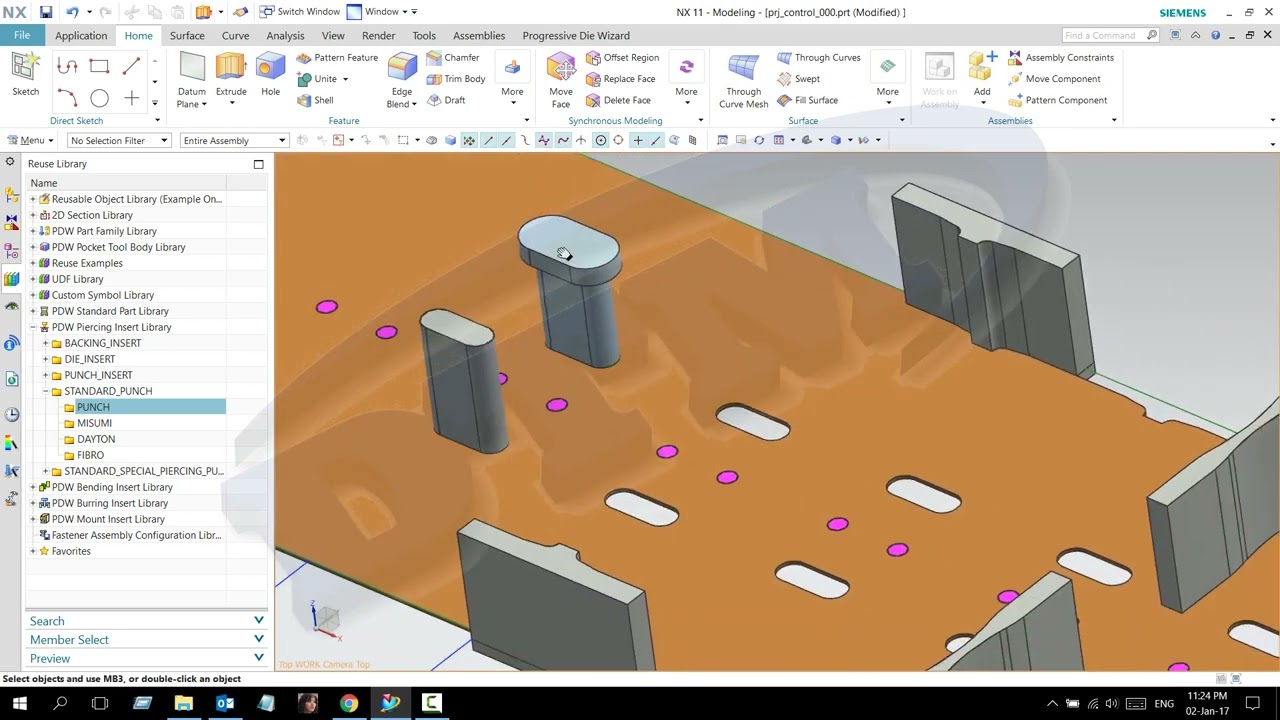Image resolution: width=1280 pixels, height=720 pixels.
Task: Expand the Preview section
Action: pos(146,658)
